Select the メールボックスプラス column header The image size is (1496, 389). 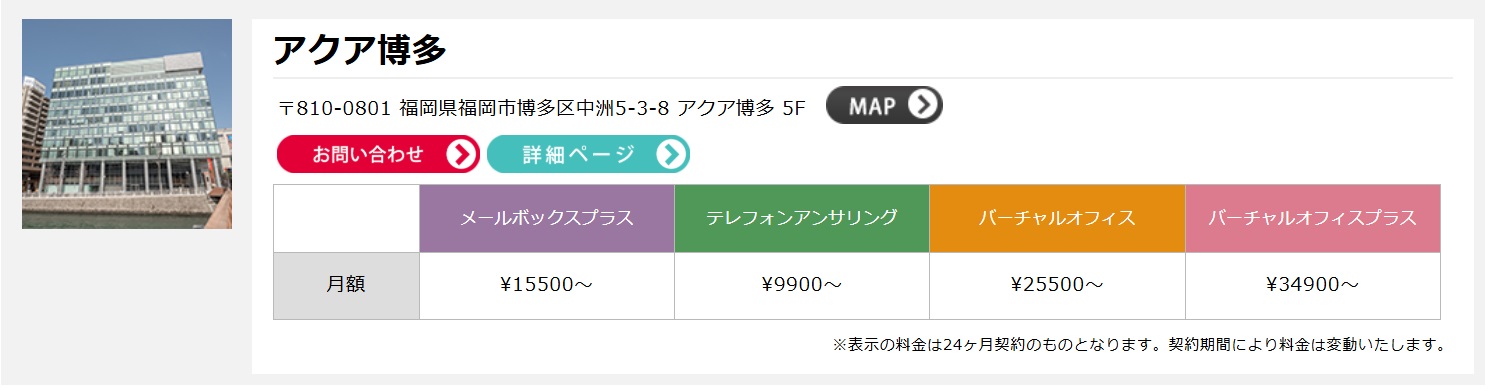click(x=547, y=218)
